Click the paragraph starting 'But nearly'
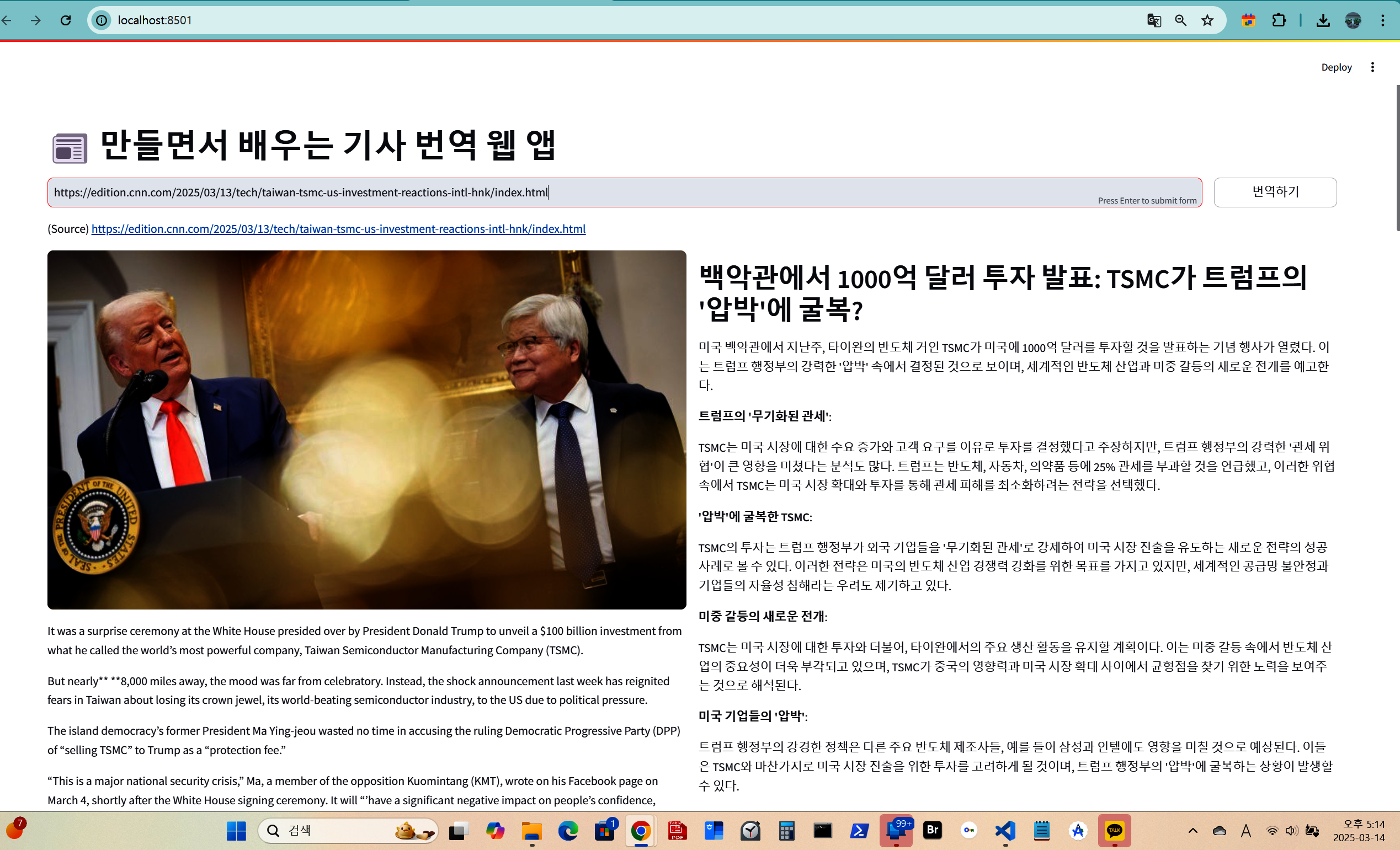The height and width of the screenshot is (850, 1400). [x=359, y=690]
